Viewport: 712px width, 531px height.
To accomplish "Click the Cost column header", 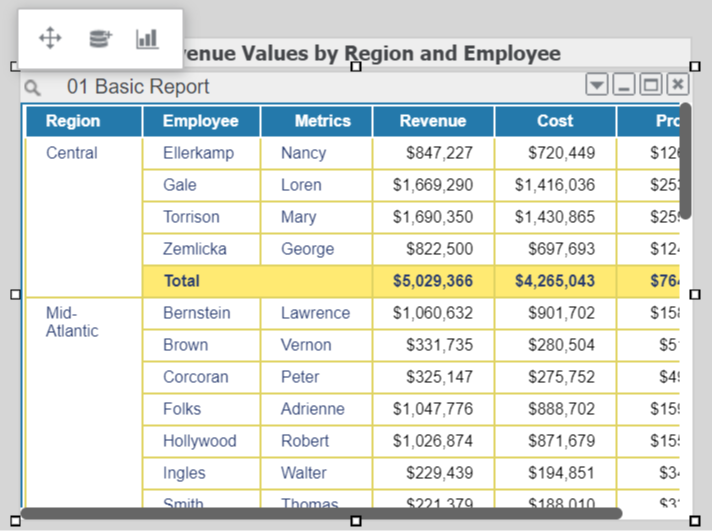I will pos(555,121).
